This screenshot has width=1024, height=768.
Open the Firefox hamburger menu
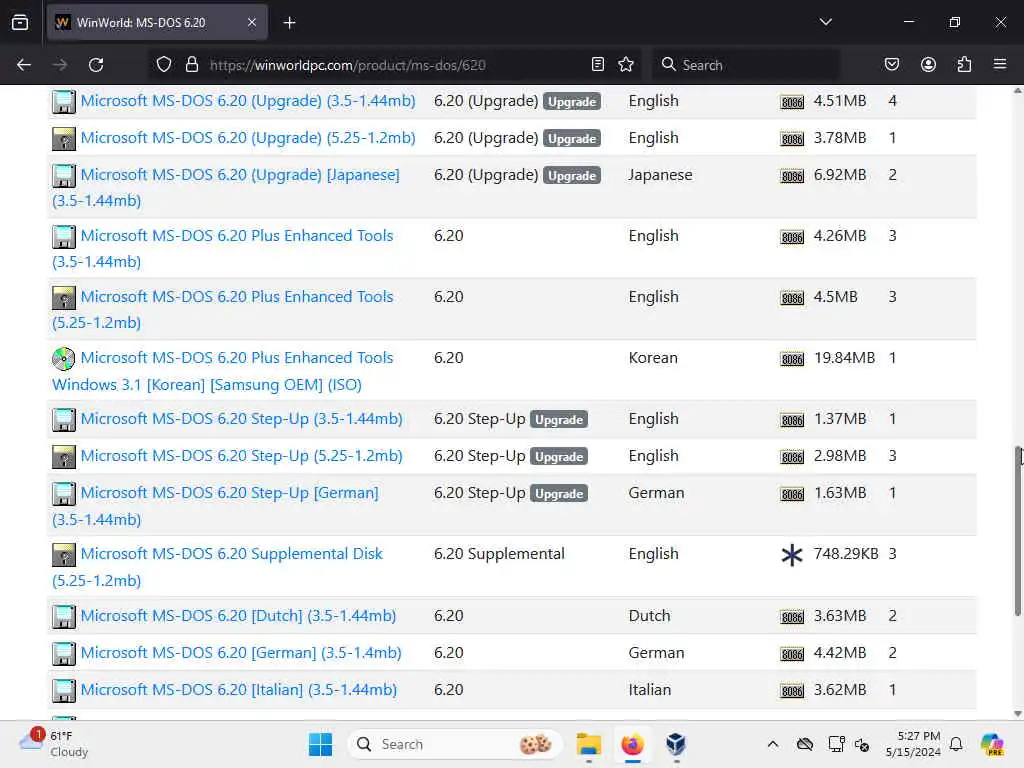point(1000,64)
